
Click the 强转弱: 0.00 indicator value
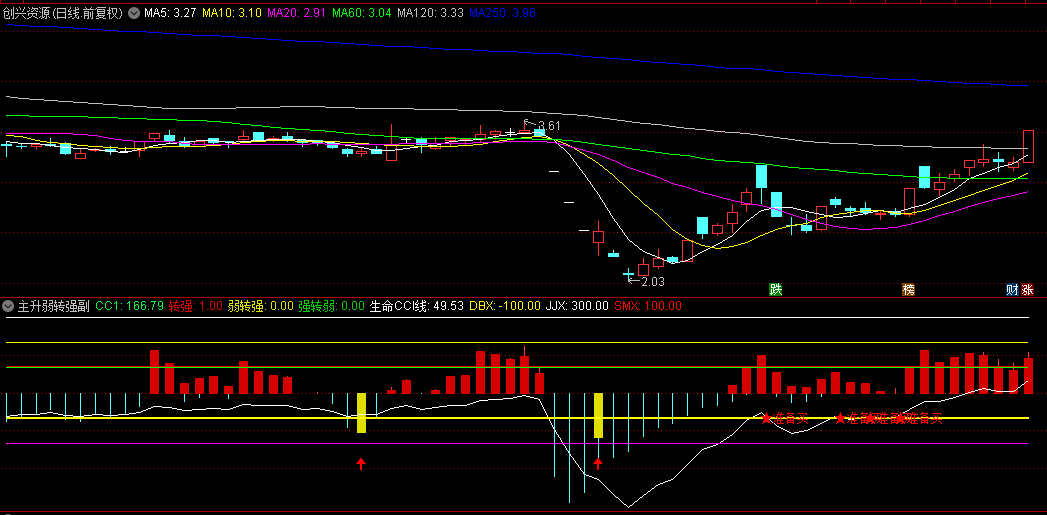pyautogui.click(x=331, y=306)
